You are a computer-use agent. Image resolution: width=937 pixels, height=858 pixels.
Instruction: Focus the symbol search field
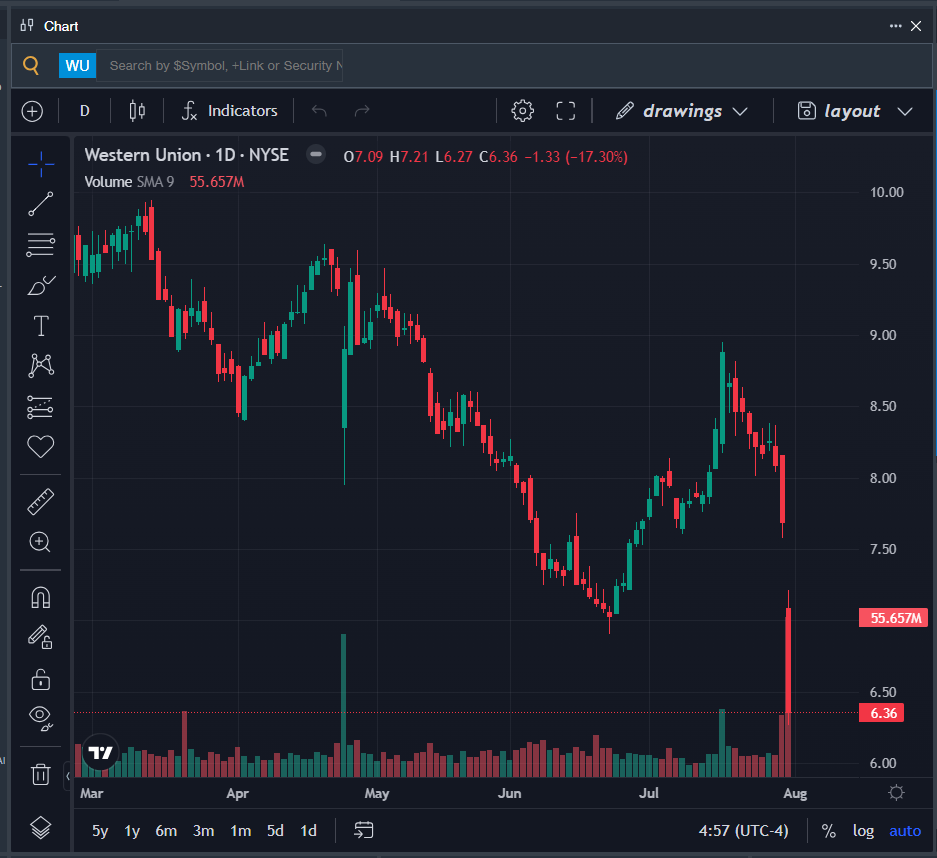220,66
